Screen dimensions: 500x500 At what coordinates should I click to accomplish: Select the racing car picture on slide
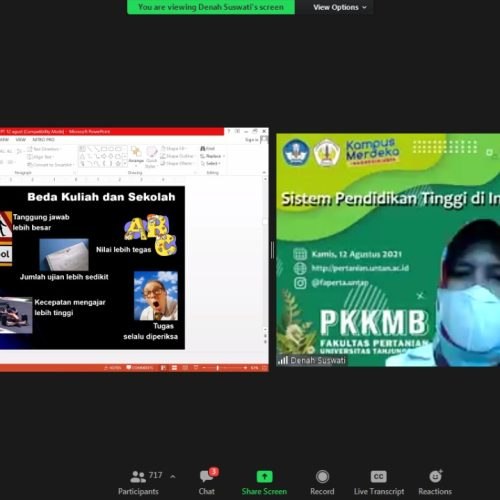[x=16, y=315]
